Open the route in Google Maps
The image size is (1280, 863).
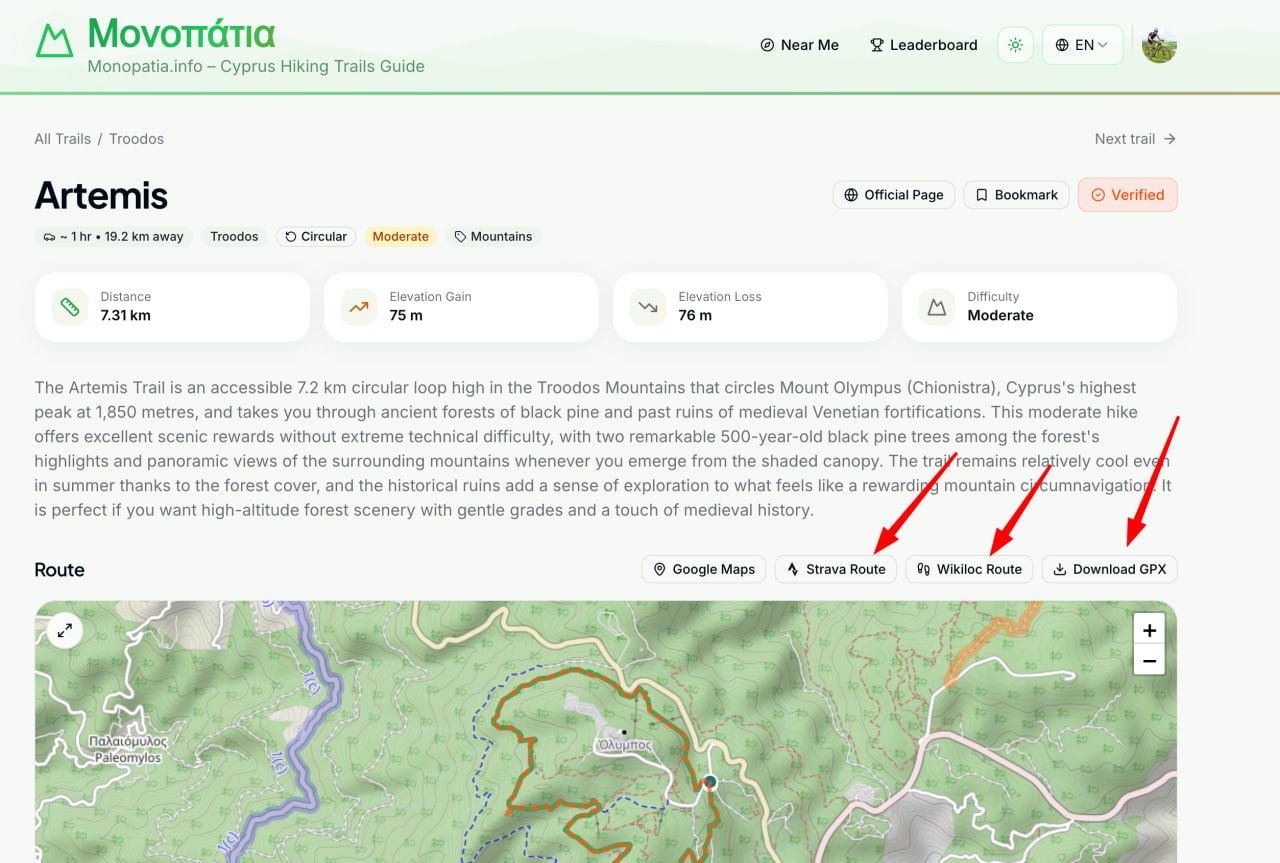[x=704, y=569]
